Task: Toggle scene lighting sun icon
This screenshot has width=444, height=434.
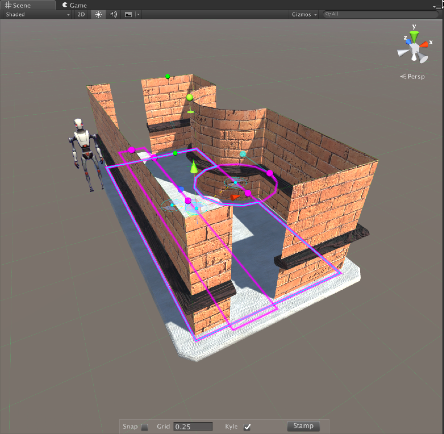Action: [98, 14]
